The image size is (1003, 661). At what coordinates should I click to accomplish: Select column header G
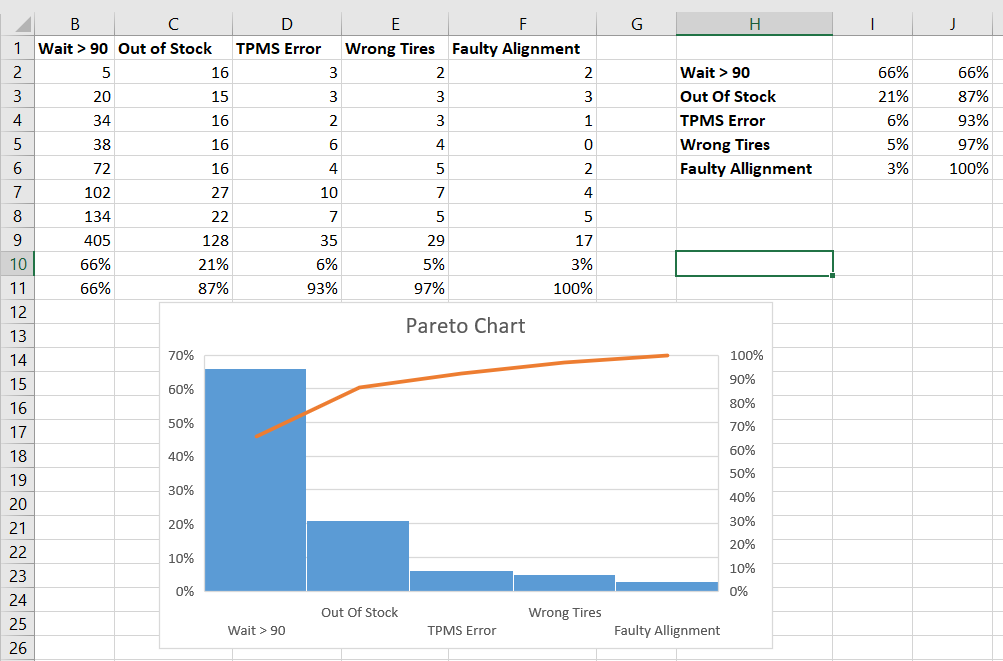tap(636, 22)
